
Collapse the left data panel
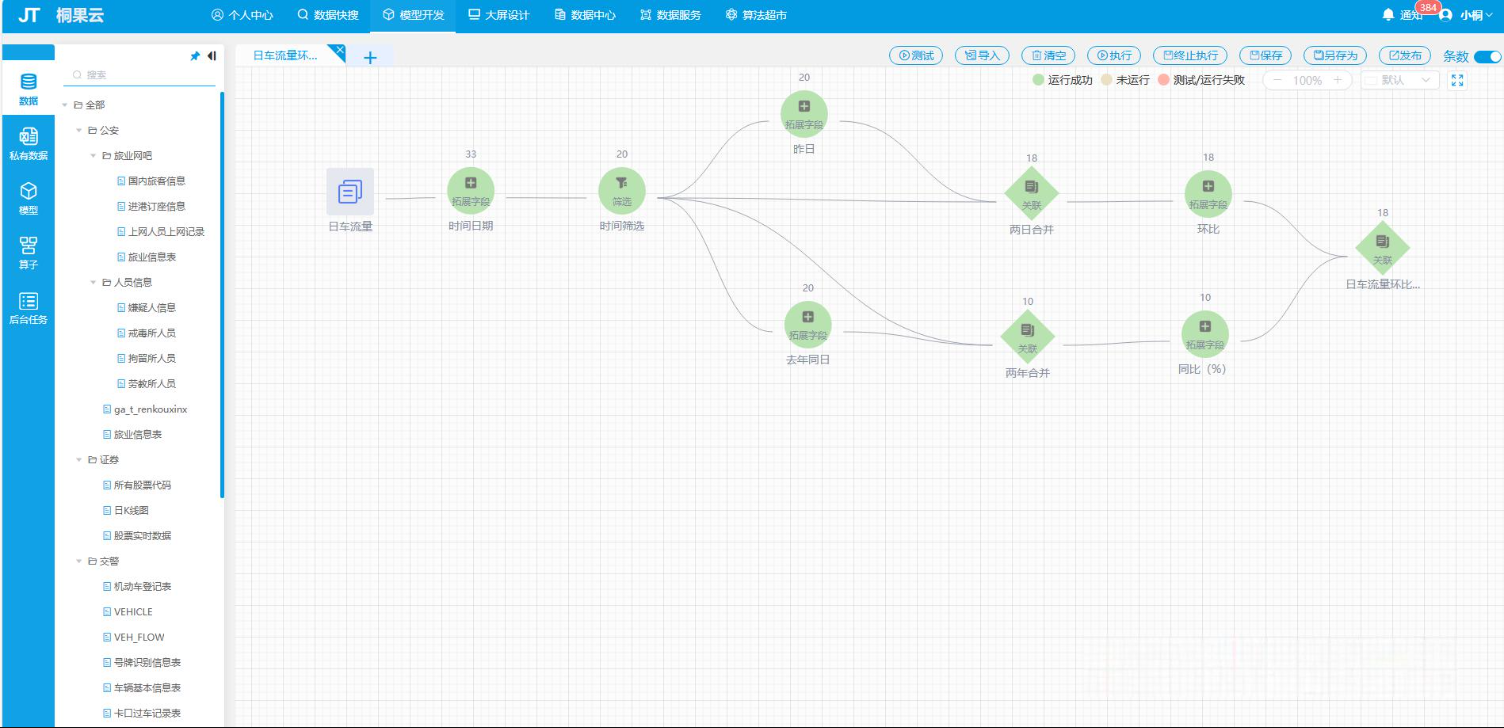pos(211,57)
